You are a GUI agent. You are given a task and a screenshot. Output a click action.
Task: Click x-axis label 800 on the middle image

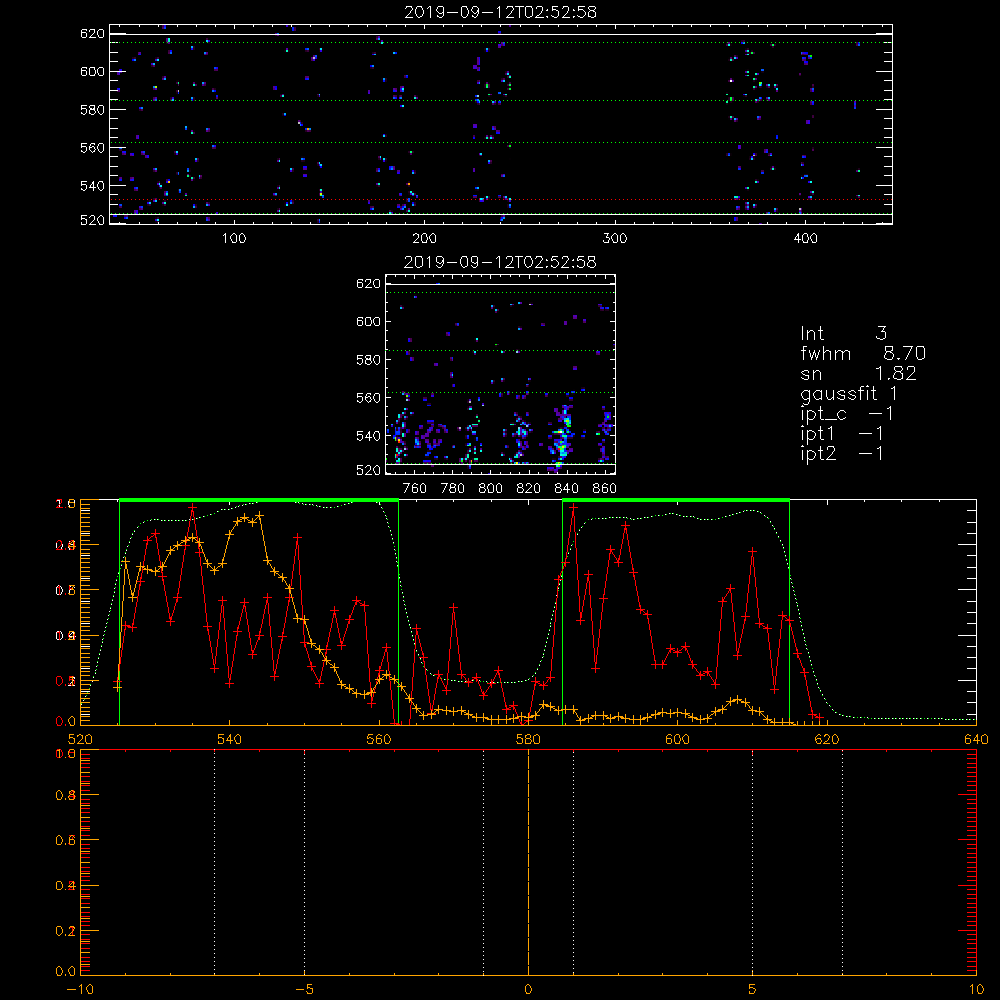pyautogui.click(x=490, y=489)
